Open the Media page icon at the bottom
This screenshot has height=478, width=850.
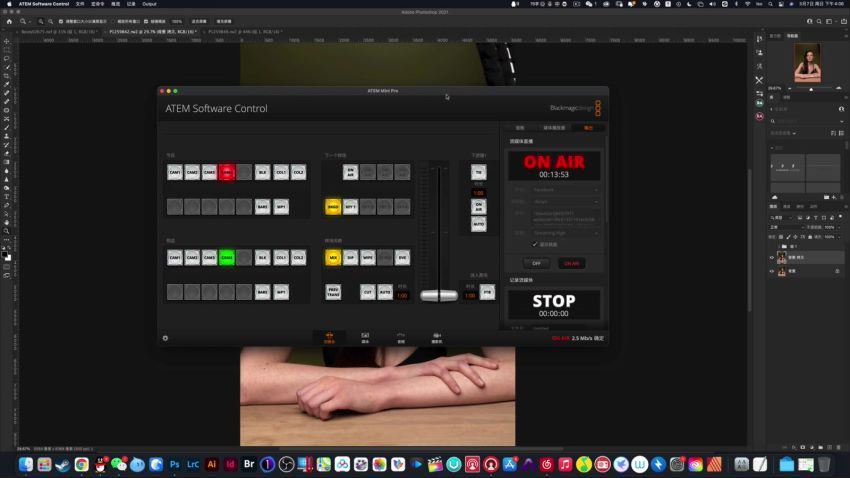click(365, 338)
